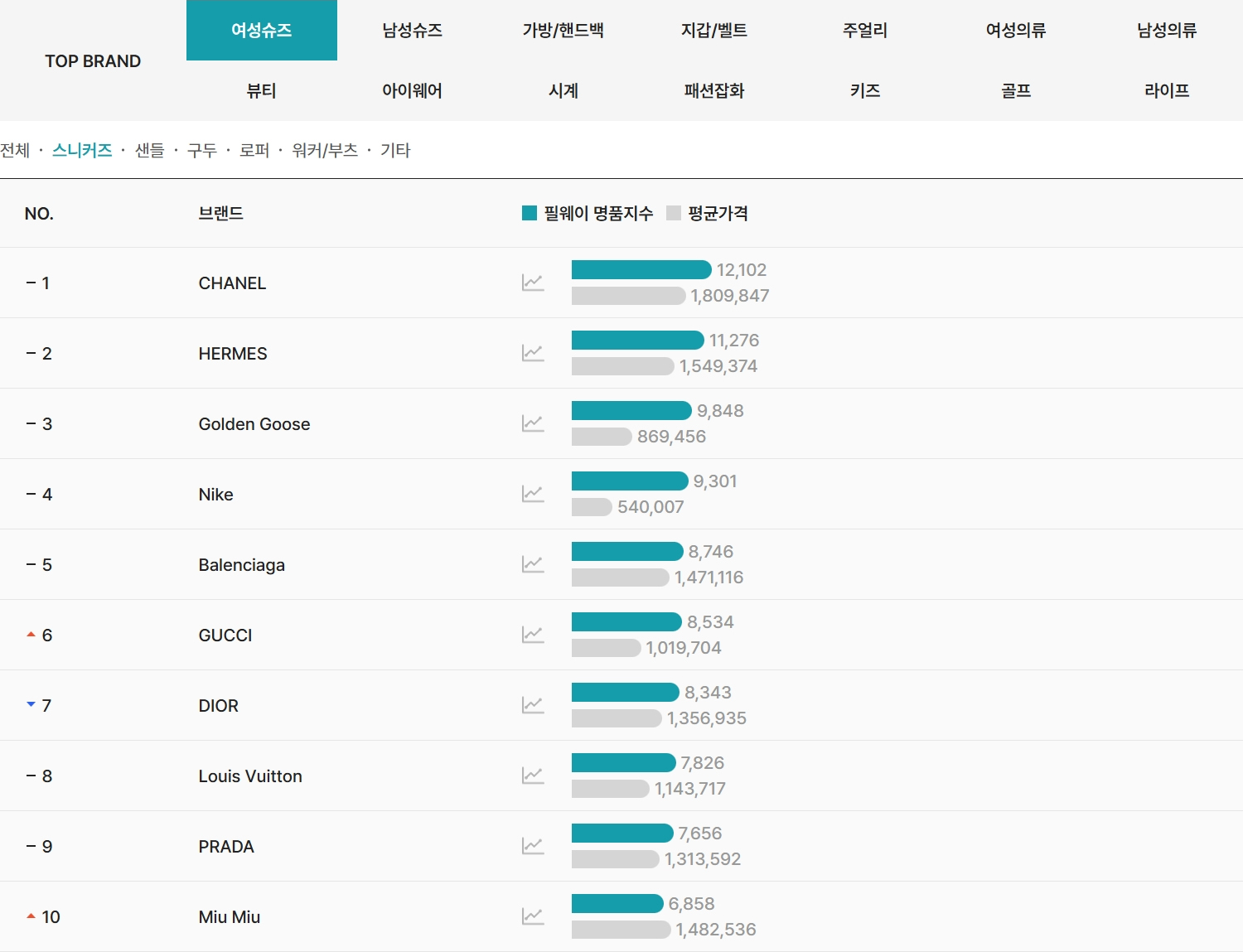Switch to the 골프 category tab
The width and height of the screenshot is (1243, 952).
[1016, 90]
